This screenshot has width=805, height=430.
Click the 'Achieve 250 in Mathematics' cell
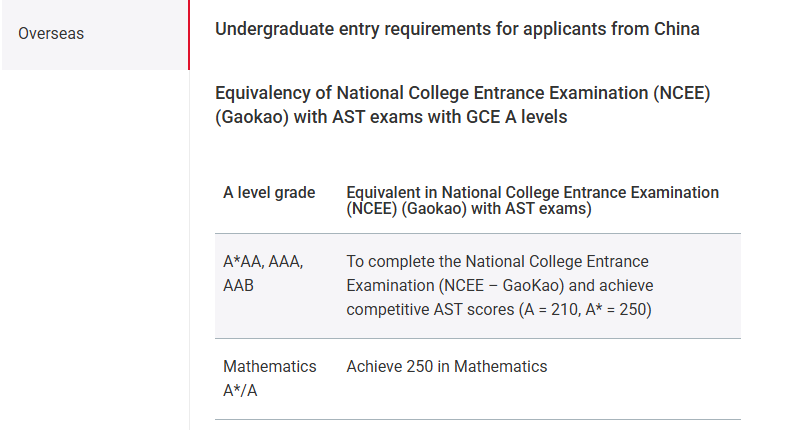447,367
